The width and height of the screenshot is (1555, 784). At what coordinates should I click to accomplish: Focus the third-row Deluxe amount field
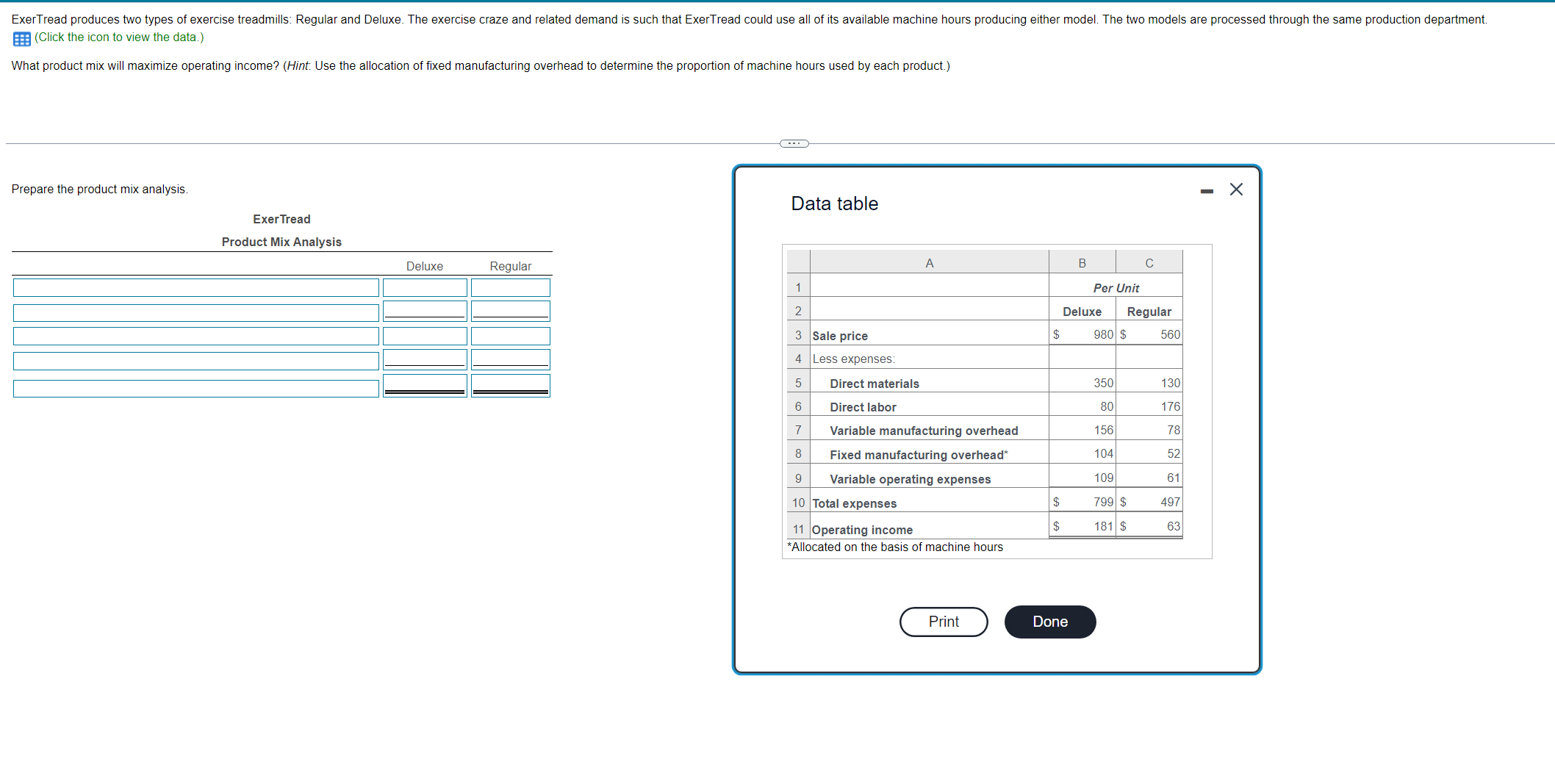coord(425,336)
